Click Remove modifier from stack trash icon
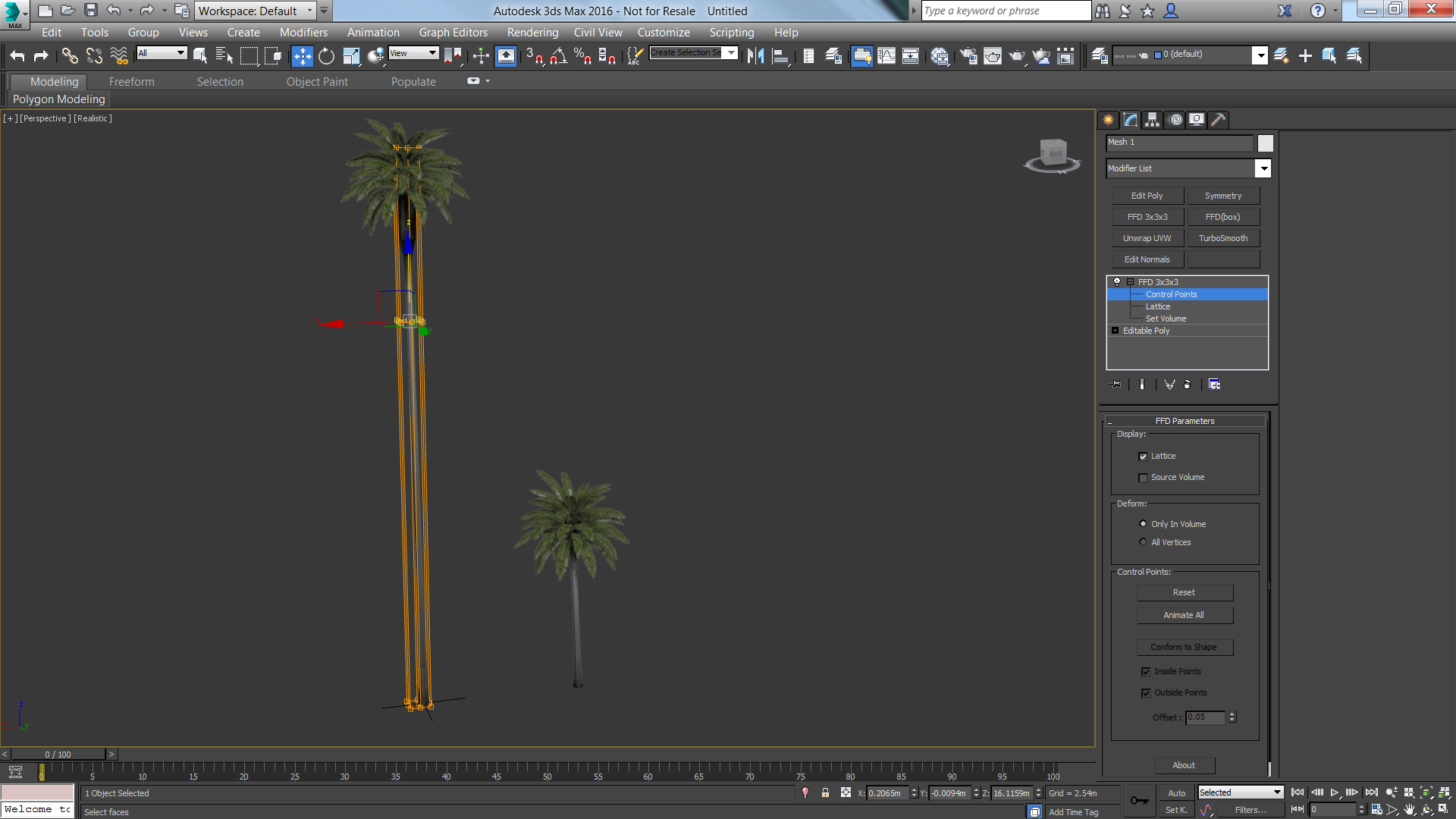1456x819 pixels. 1187,384
